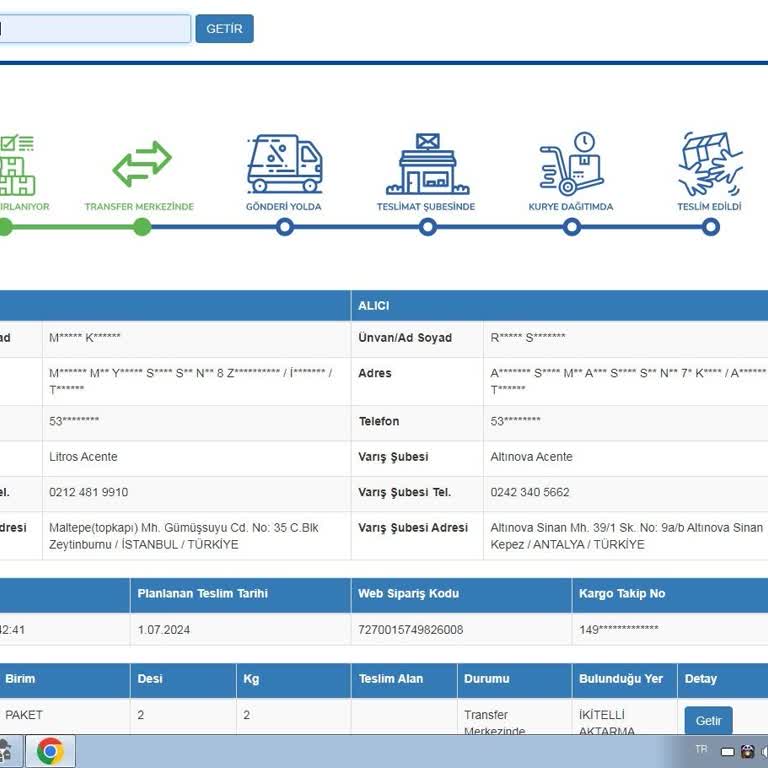
Task: Select phone number 0242 340 5662
Action: coord(530,492)
